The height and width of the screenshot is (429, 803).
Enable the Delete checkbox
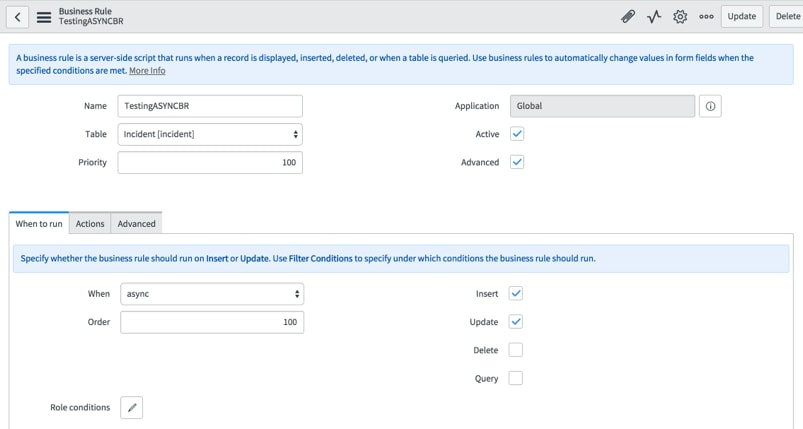516,350
